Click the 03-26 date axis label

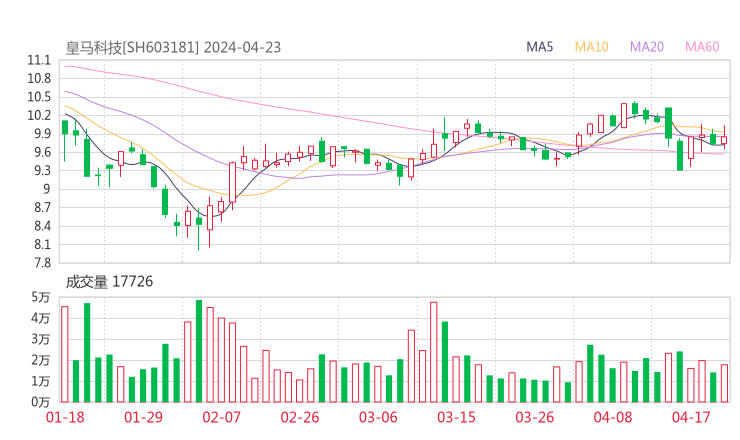534,417
